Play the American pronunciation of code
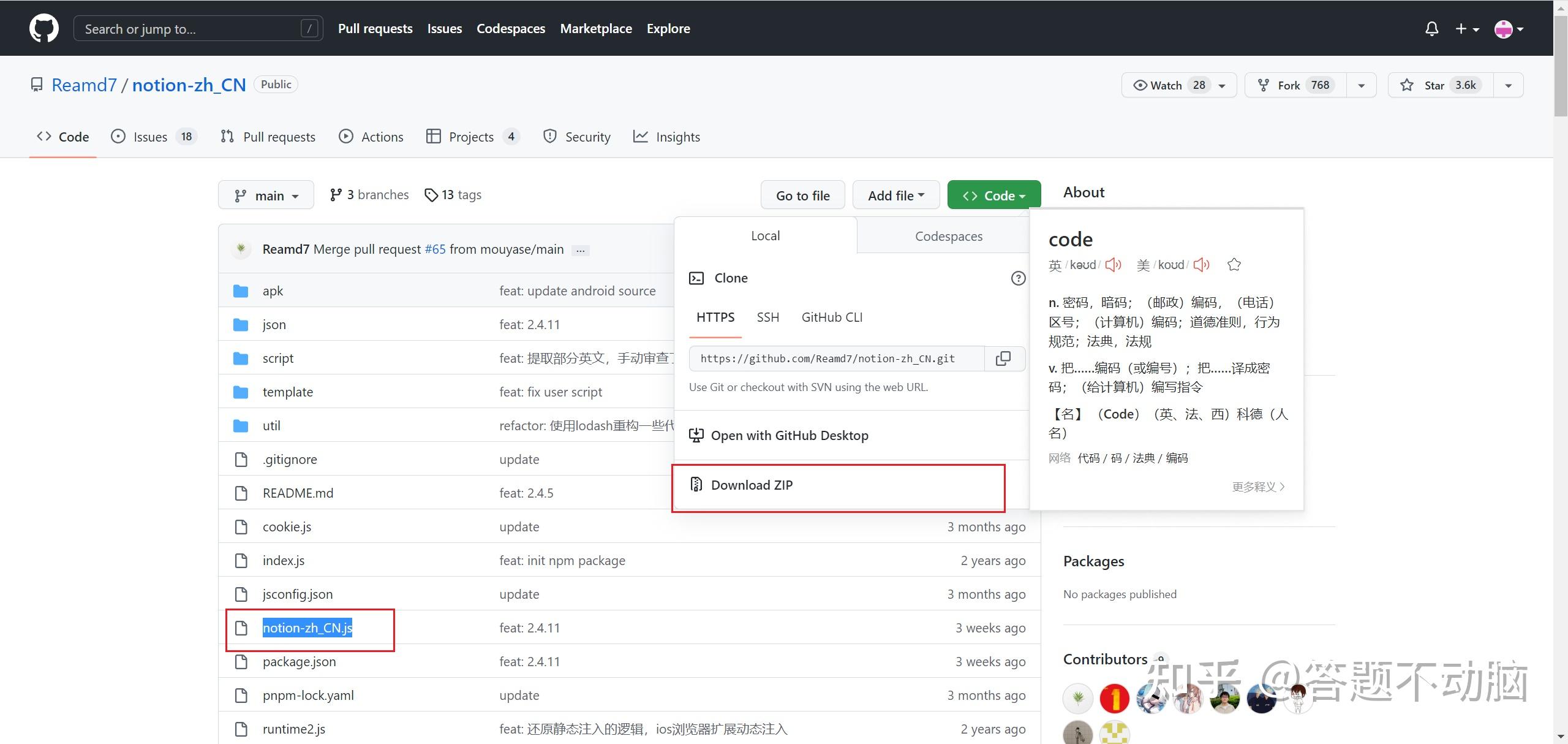 point(1200,264)
